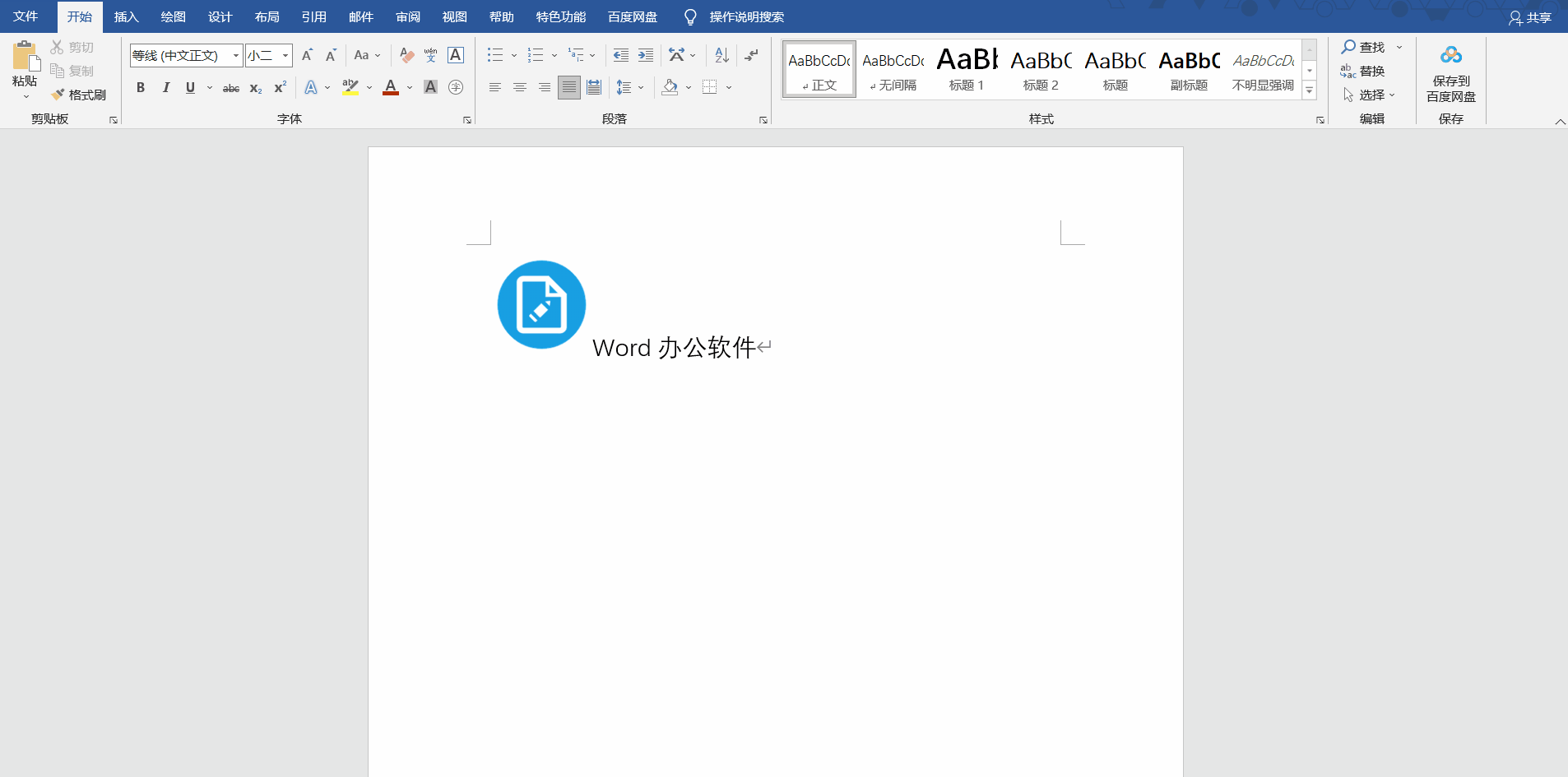Open the font color swatch menu
1568x777 pixels.
[x=410, y=88]
